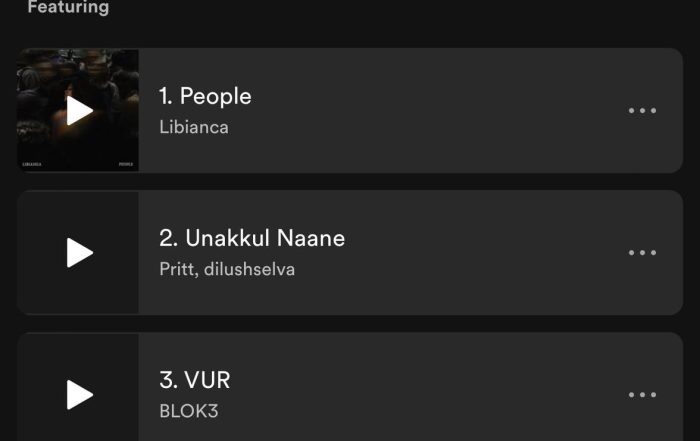Click the song title "1. People"
The width and height of the screenshot is (700, 441).
[x=205, y=96]
